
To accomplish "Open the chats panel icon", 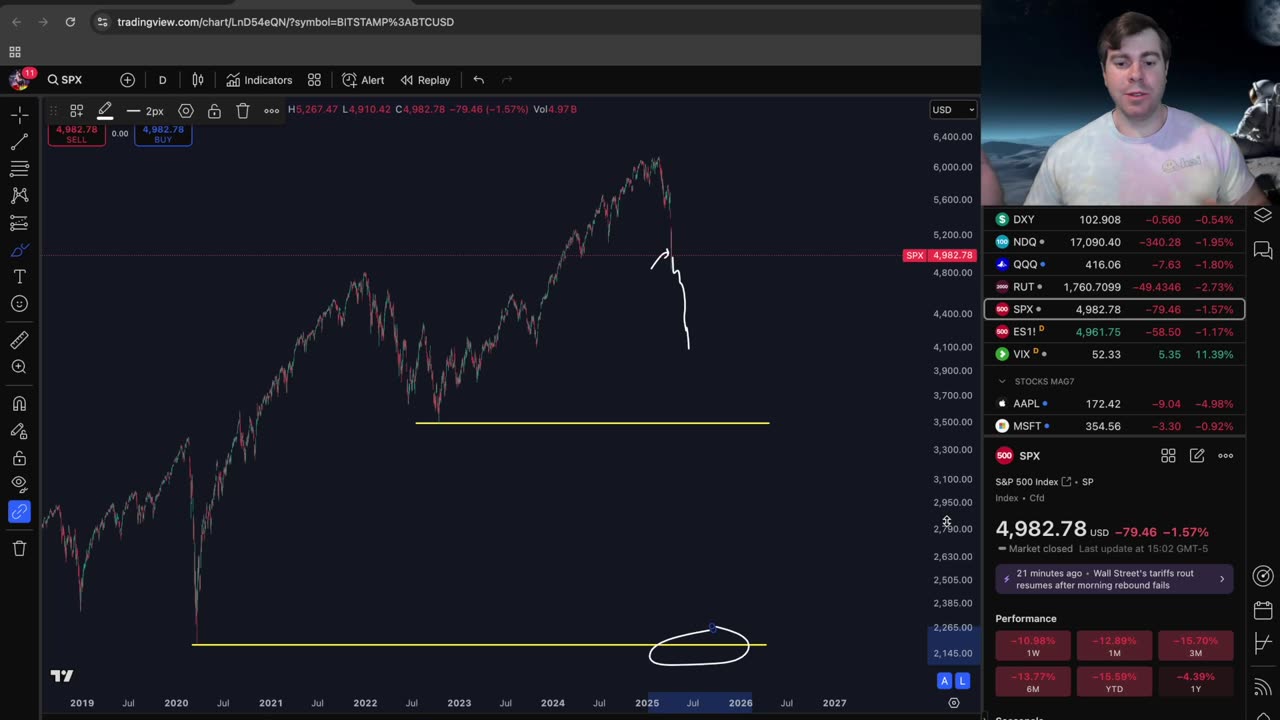I will click(x=1263, y=250).
